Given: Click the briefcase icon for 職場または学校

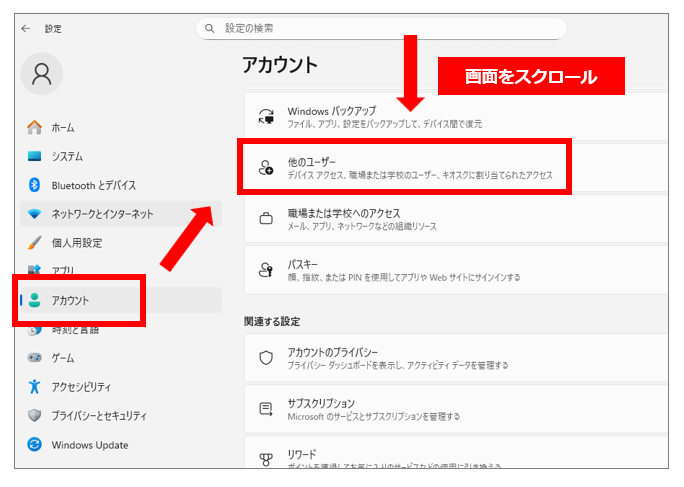Looking at the screenshot, I should click(266, 218).
